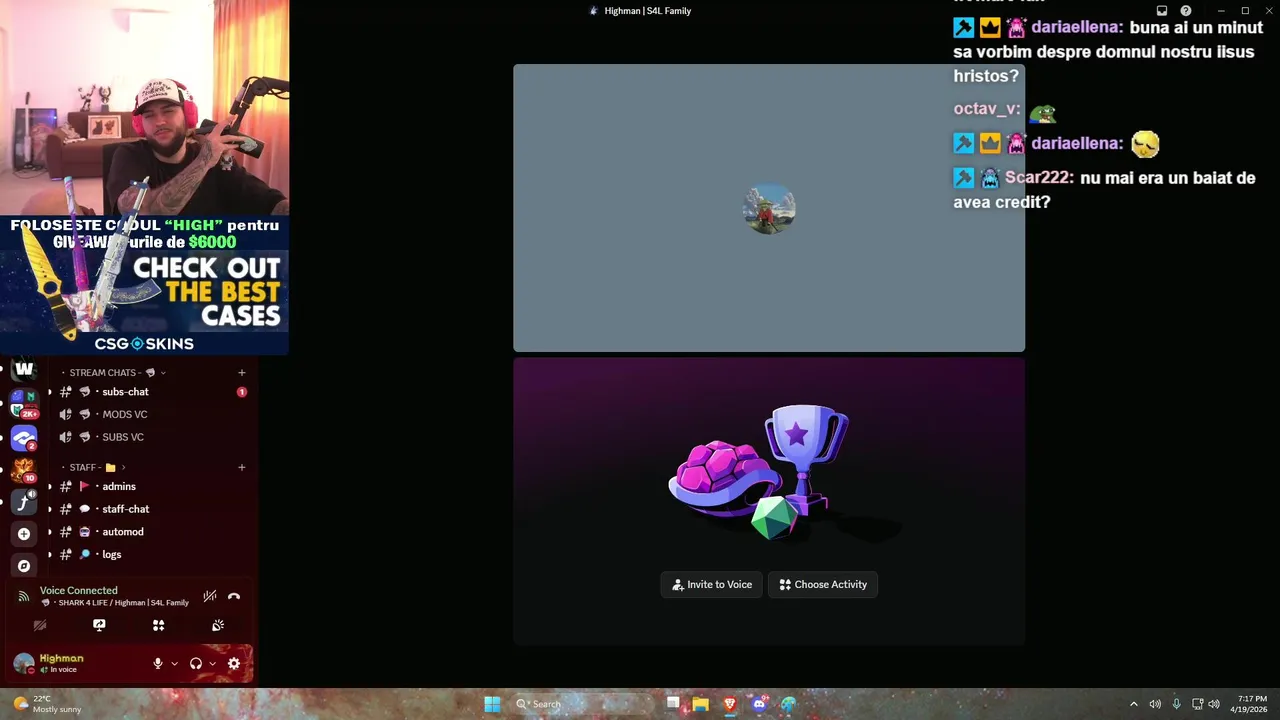Viewport: 1280px width, 720px height.
Task: Open User Settings gear
Action: point(234,663)
